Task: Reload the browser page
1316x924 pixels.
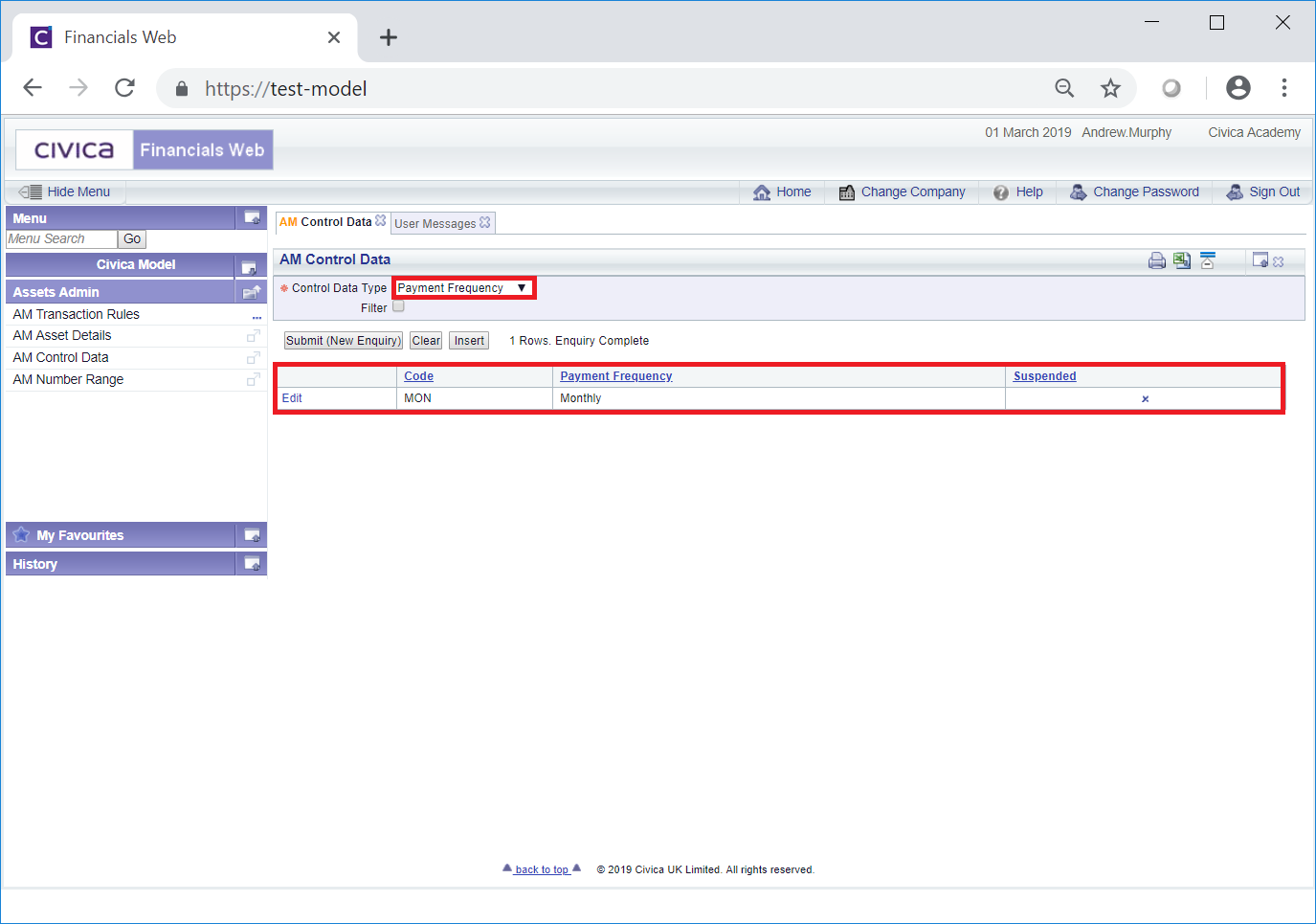Action: (124, 88)
